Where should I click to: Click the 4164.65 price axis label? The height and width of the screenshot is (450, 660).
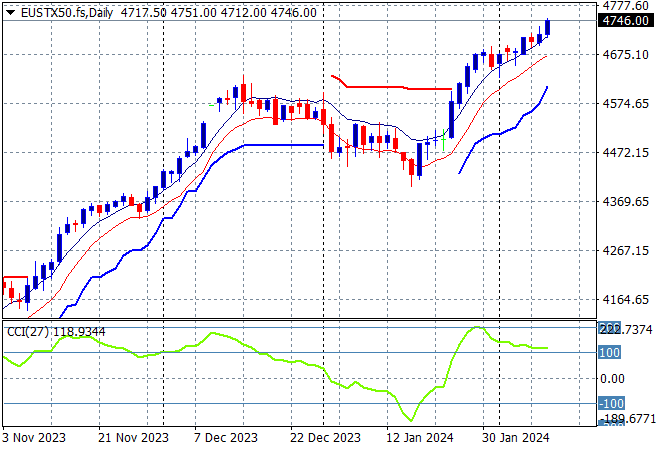(x=625, y=299)
